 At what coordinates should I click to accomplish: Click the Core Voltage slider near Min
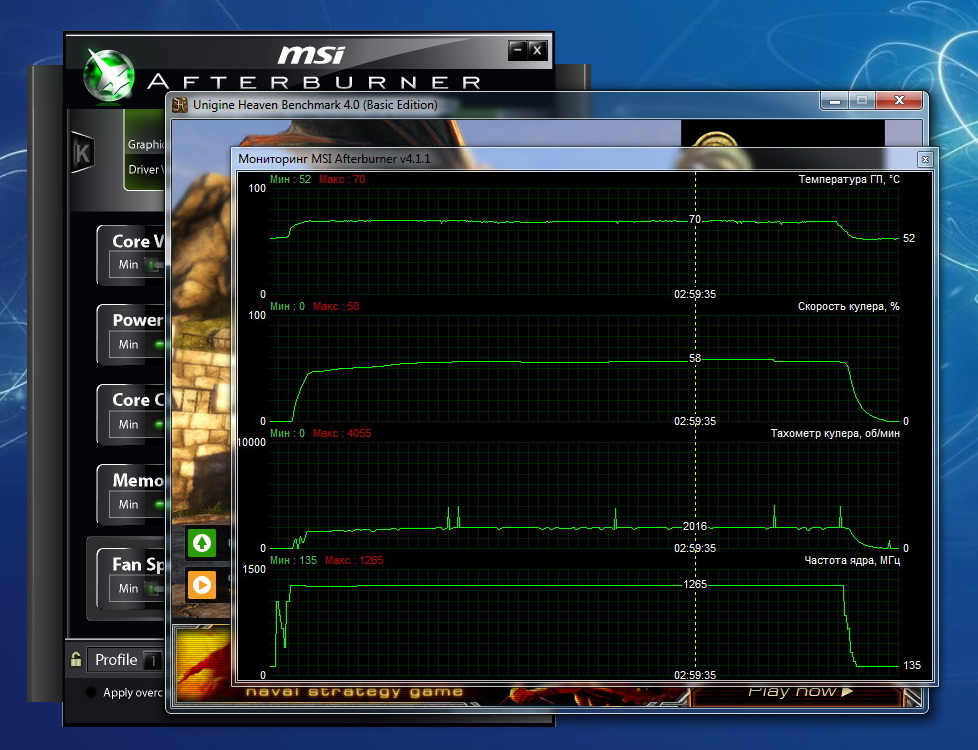click(153, 265)
